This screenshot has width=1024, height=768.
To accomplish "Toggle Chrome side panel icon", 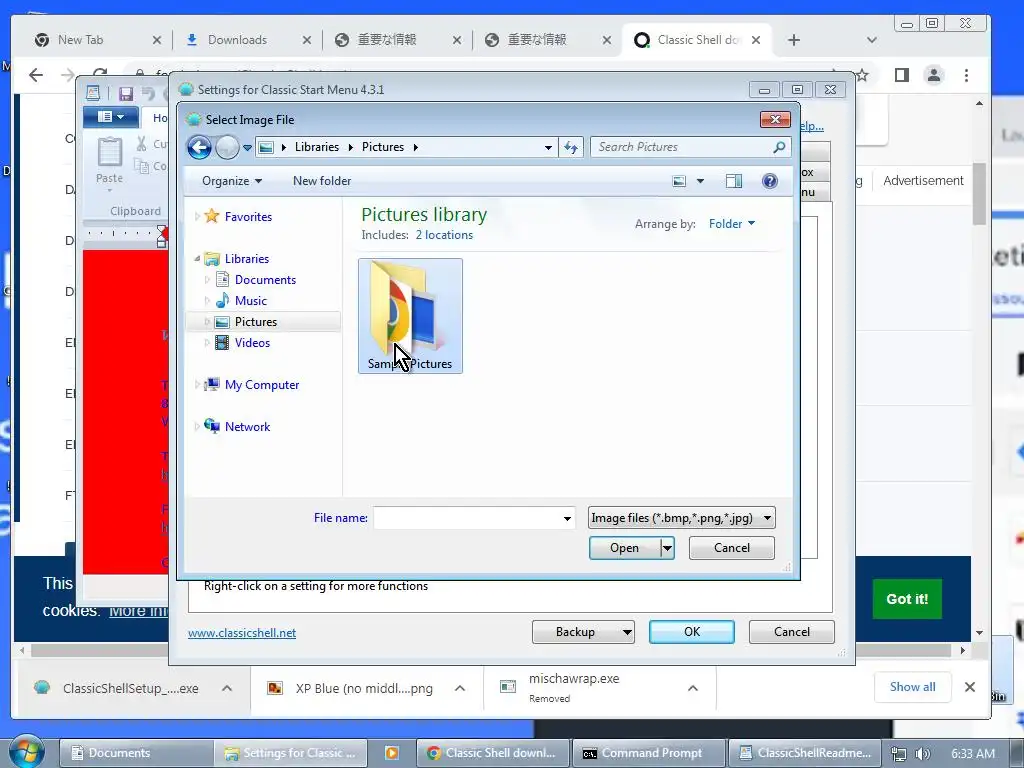I will pyautogui.click(x=902, y=76).
